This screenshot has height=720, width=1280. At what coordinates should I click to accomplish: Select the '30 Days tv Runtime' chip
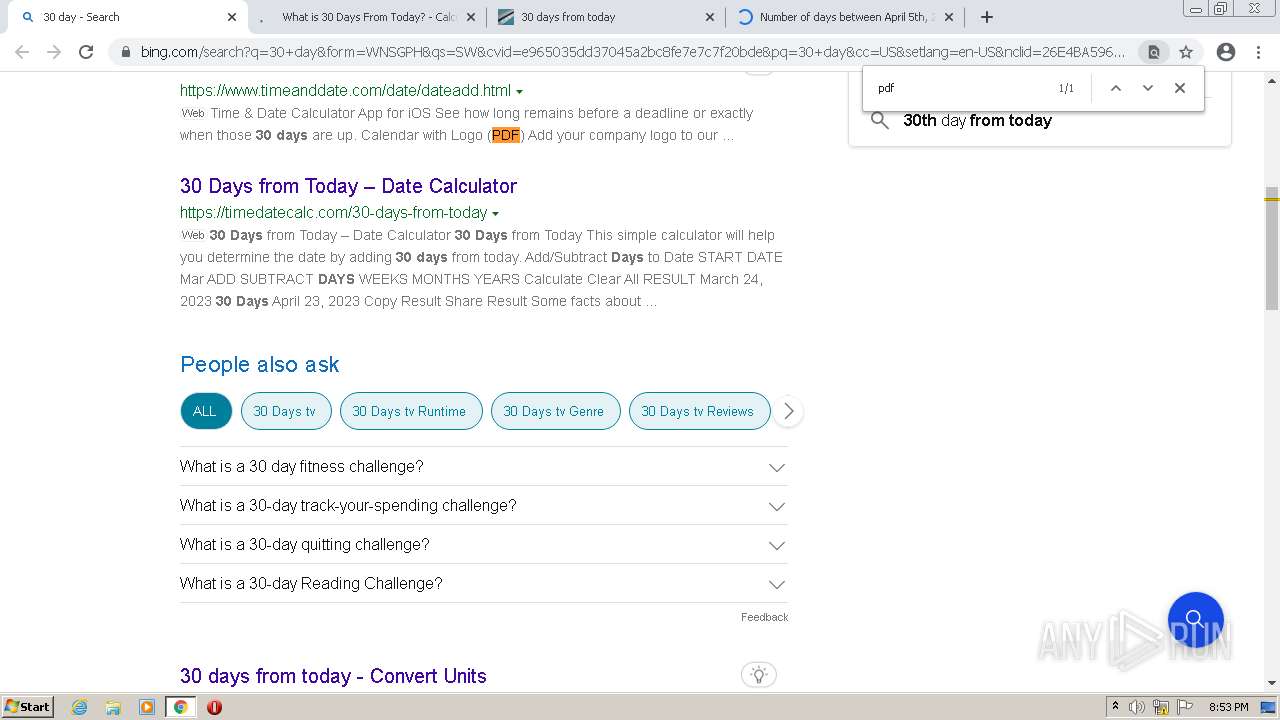[x=410, y=411]
